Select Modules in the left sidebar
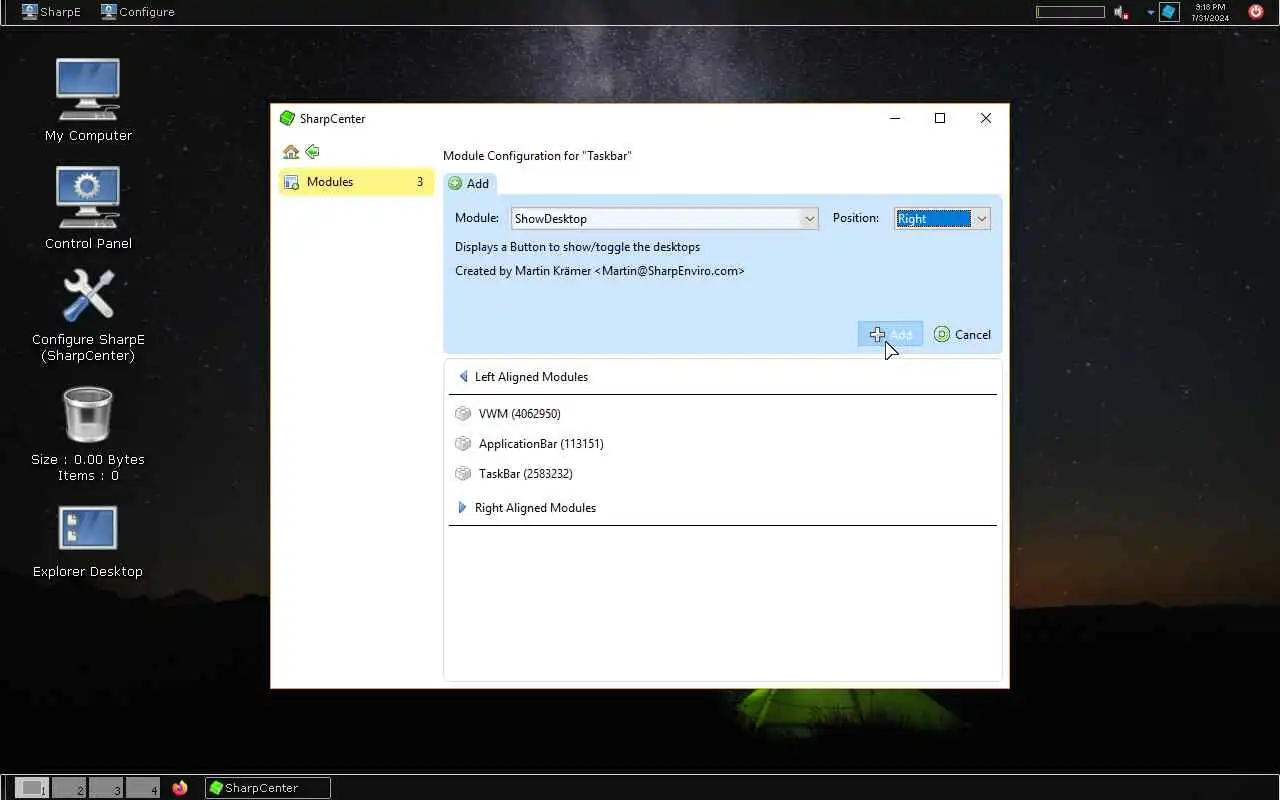1280x800 pixels. pyautogui.click(x=356, y=182)
